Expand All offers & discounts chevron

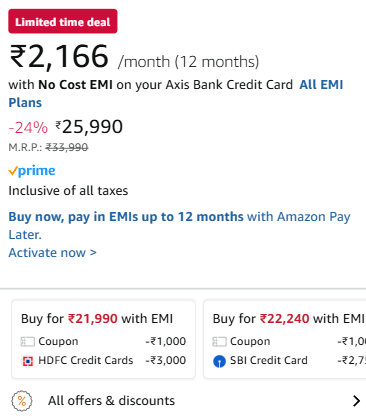click(356, 401)
